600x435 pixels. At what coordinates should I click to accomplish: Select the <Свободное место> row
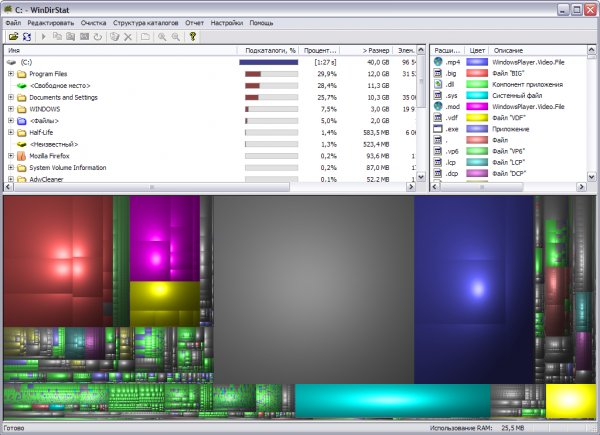pos(210,86)
